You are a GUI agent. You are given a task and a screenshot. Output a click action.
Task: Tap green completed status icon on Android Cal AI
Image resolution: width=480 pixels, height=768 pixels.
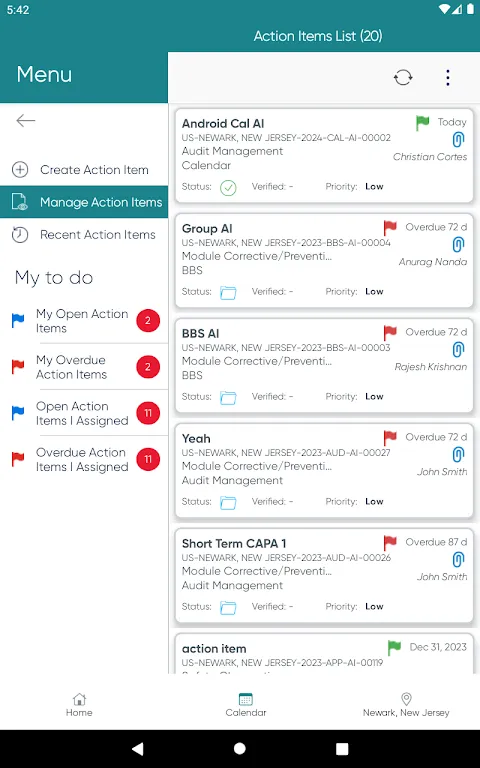228,188
